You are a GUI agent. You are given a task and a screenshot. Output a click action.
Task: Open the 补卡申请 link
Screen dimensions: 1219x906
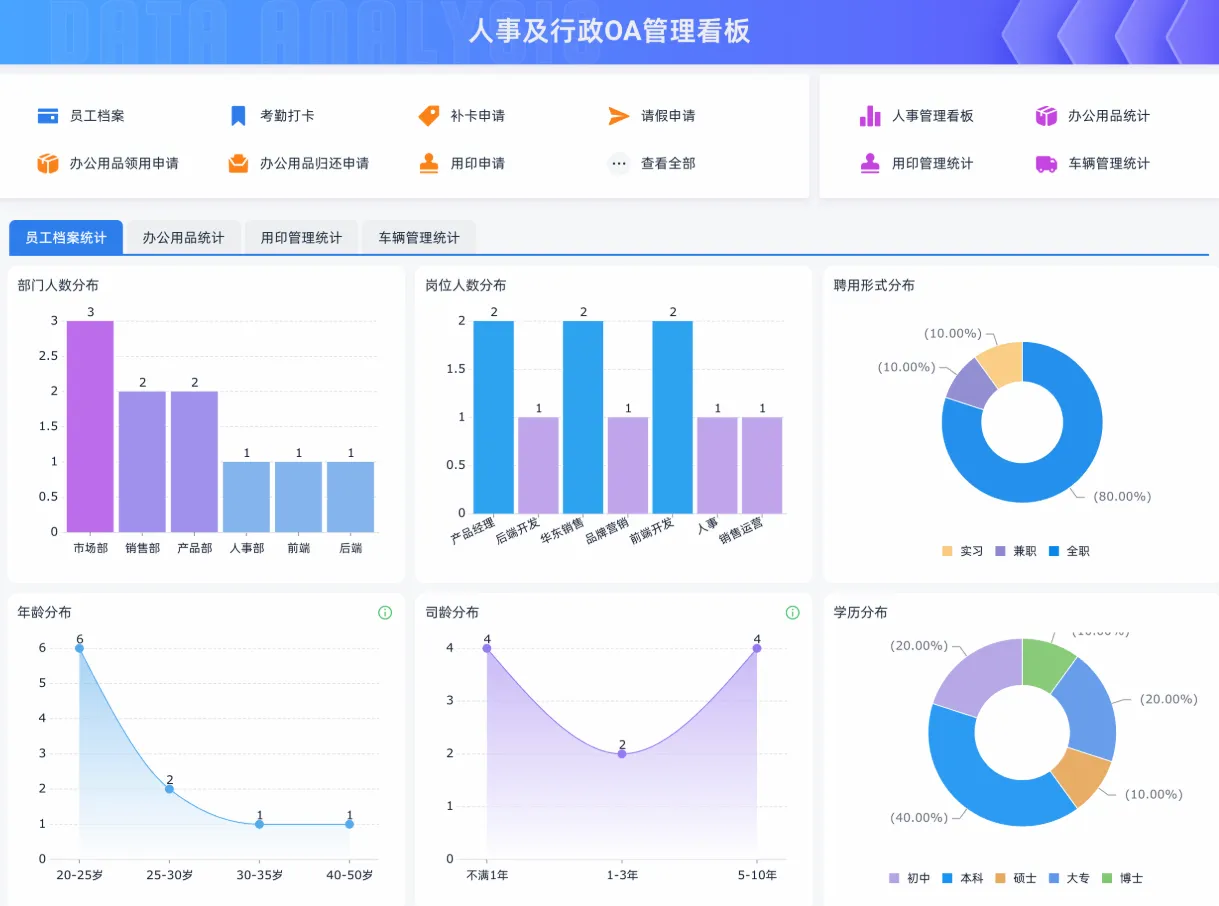[x=478, y=116]
